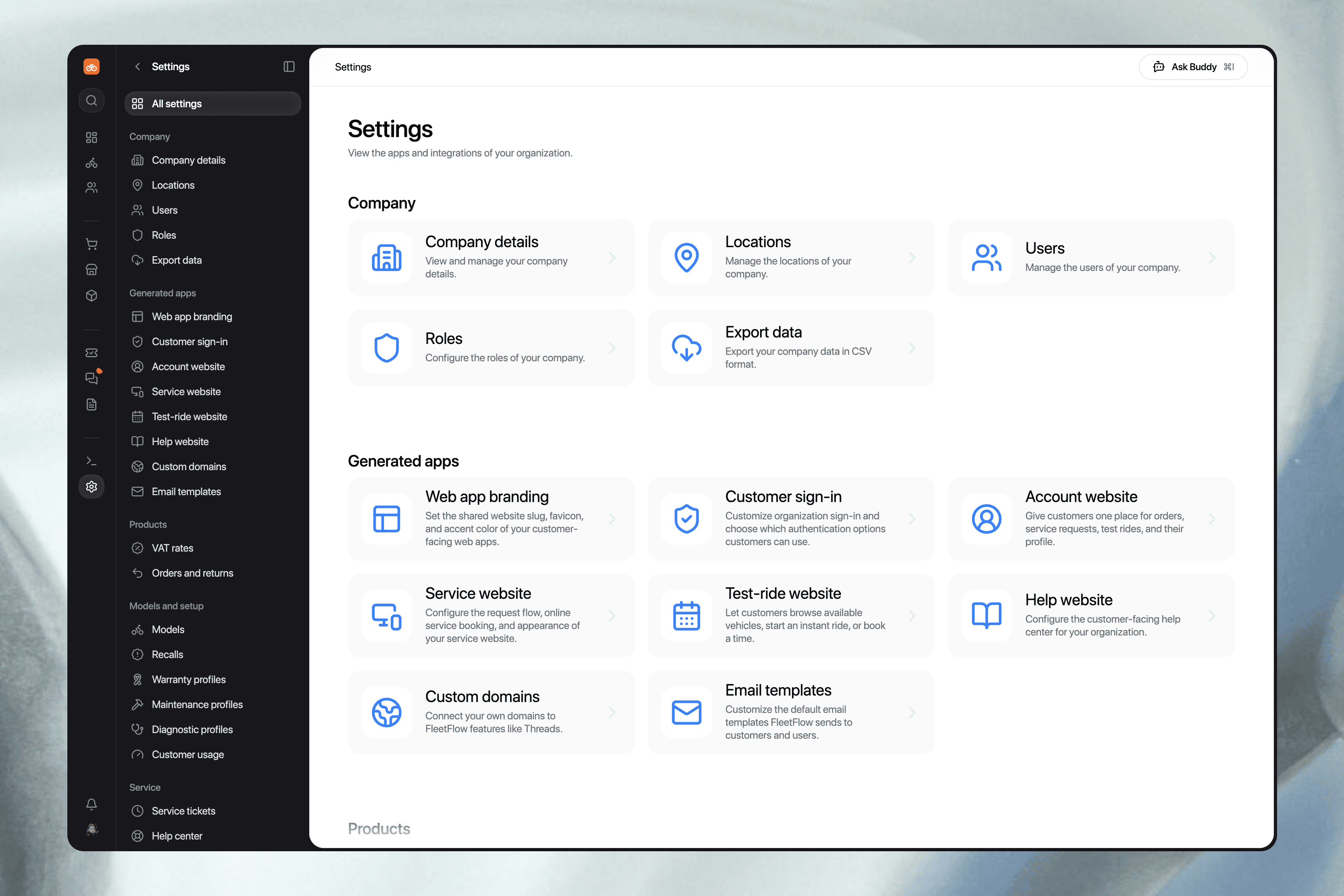Image resolution: width=1344 pixels, height=896 pixels.
Task: Click the Web app branding layout icon
Action: (x=387, y=519)
